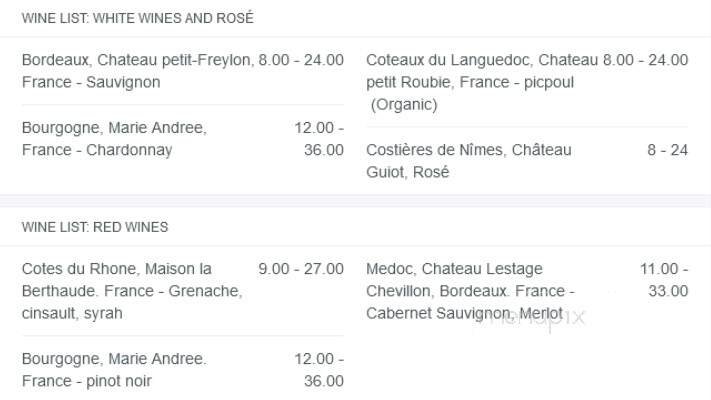Click the menupix watermark
Viewport: 711px width, 400px height.
[547, 318]
